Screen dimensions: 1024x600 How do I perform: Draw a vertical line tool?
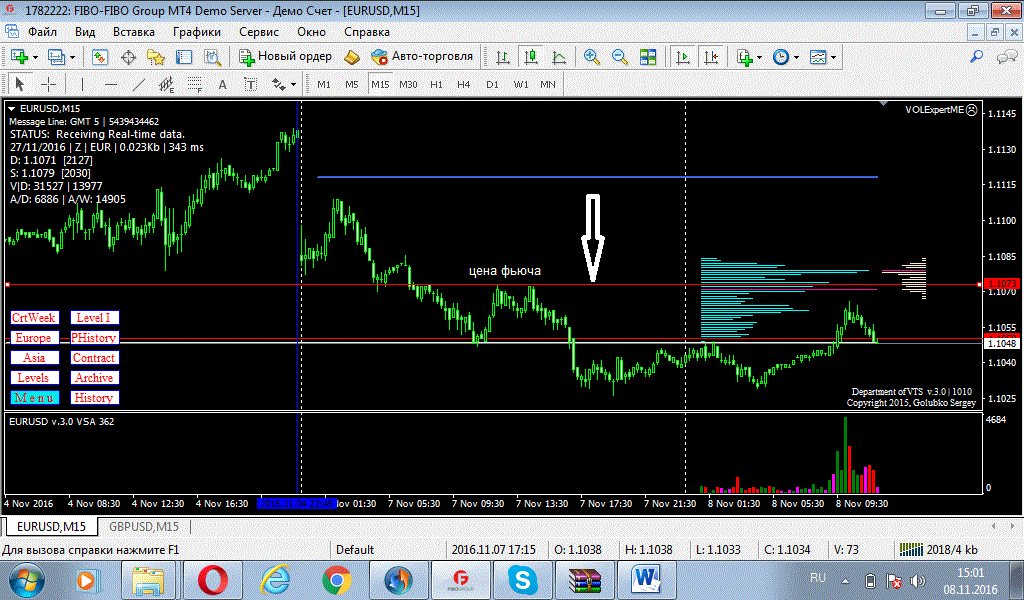(82, 84)
